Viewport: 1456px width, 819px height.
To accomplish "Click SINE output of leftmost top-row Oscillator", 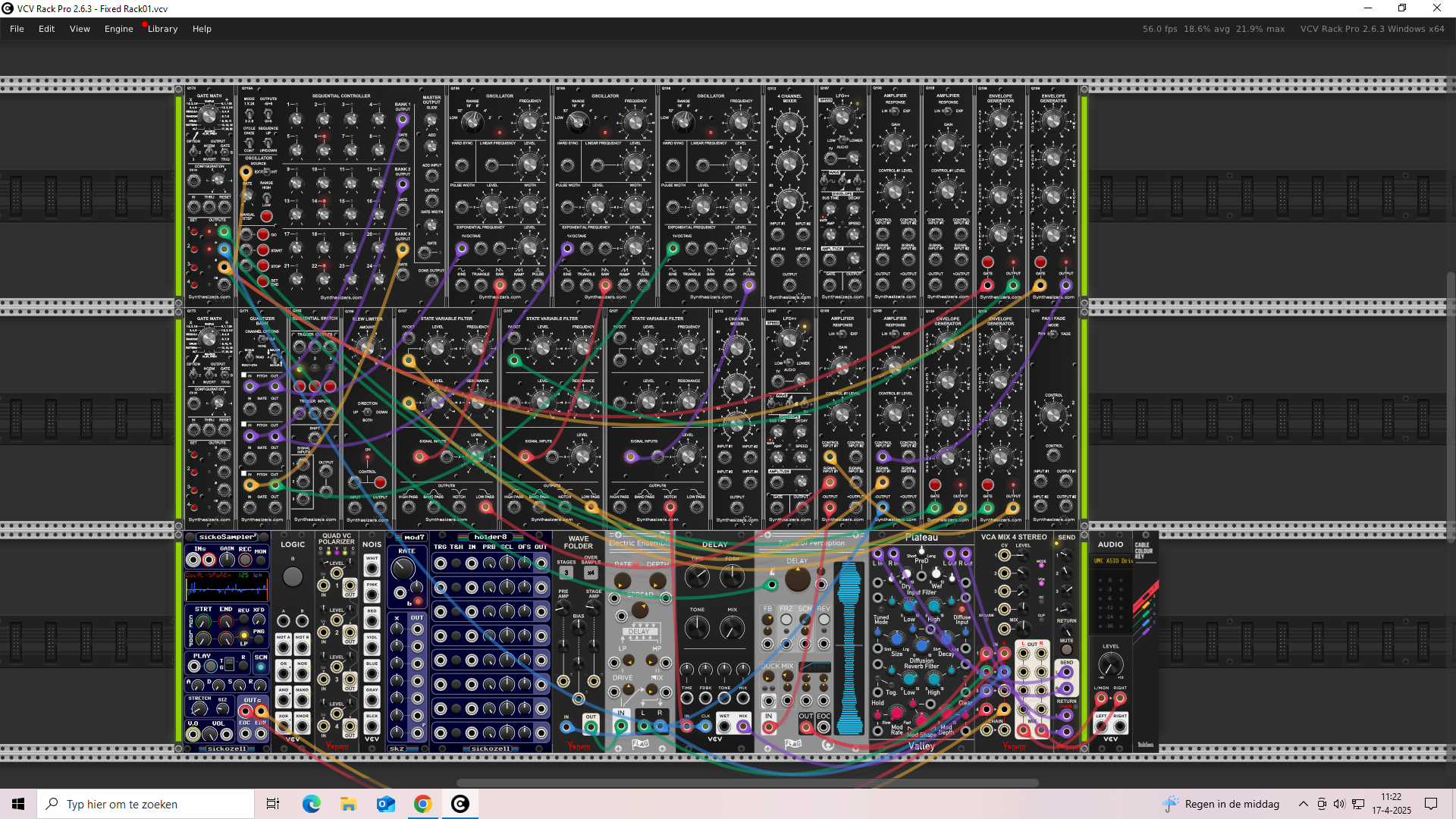I will 461,285.
